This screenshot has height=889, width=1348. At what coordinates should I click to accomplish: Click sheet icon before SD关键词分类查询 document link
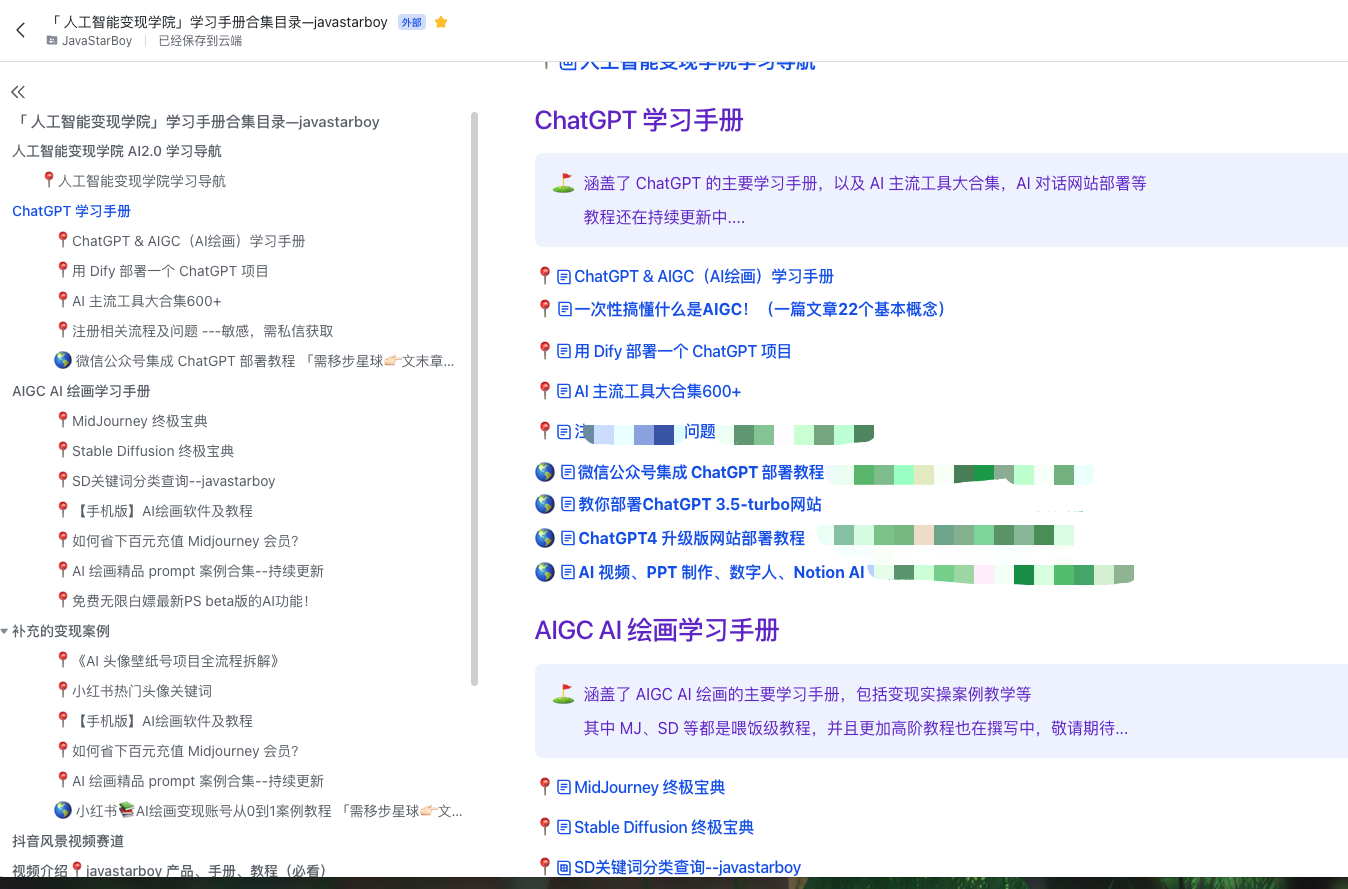tap(564, 867)
